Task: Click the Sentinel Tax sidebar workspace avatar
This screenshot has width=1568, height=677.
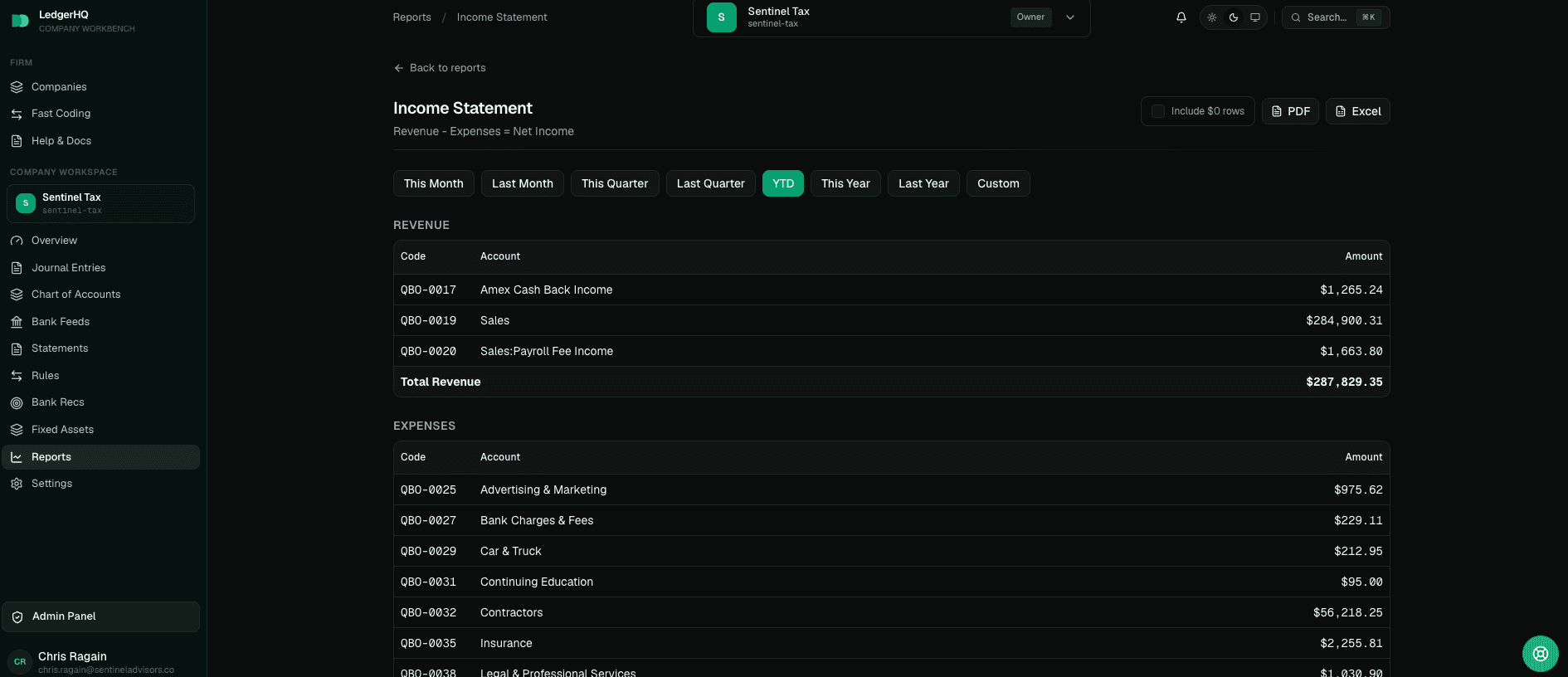Action: (x=26, y=203)
